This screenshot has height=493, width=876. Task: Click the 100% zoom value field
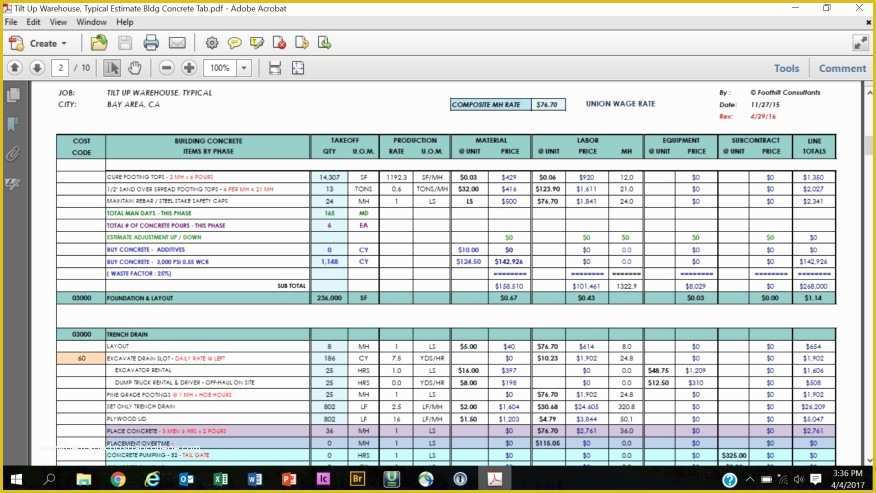coord(220,68)
